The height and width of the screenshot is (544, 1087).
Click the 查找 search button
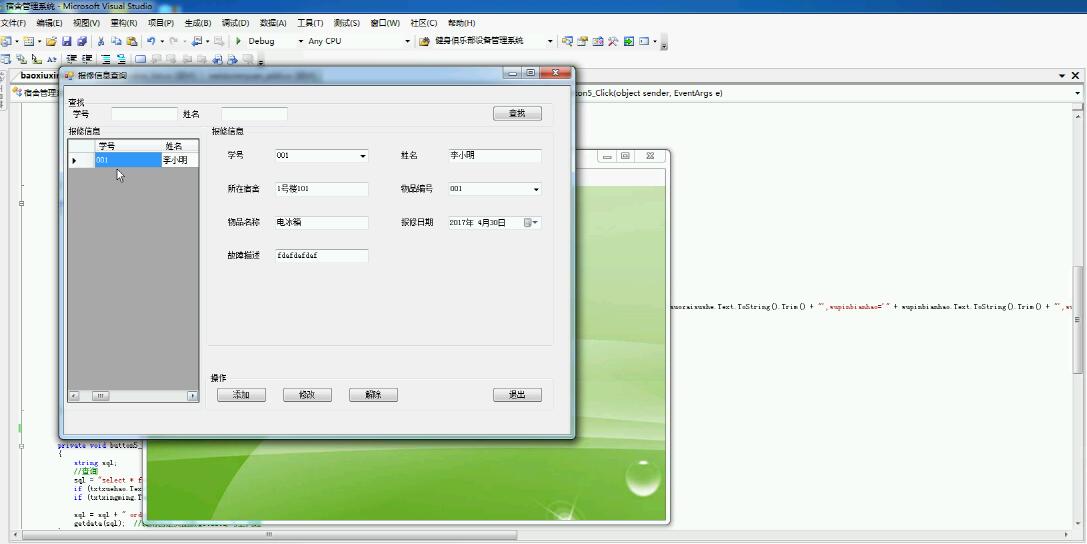click(517, 114)
